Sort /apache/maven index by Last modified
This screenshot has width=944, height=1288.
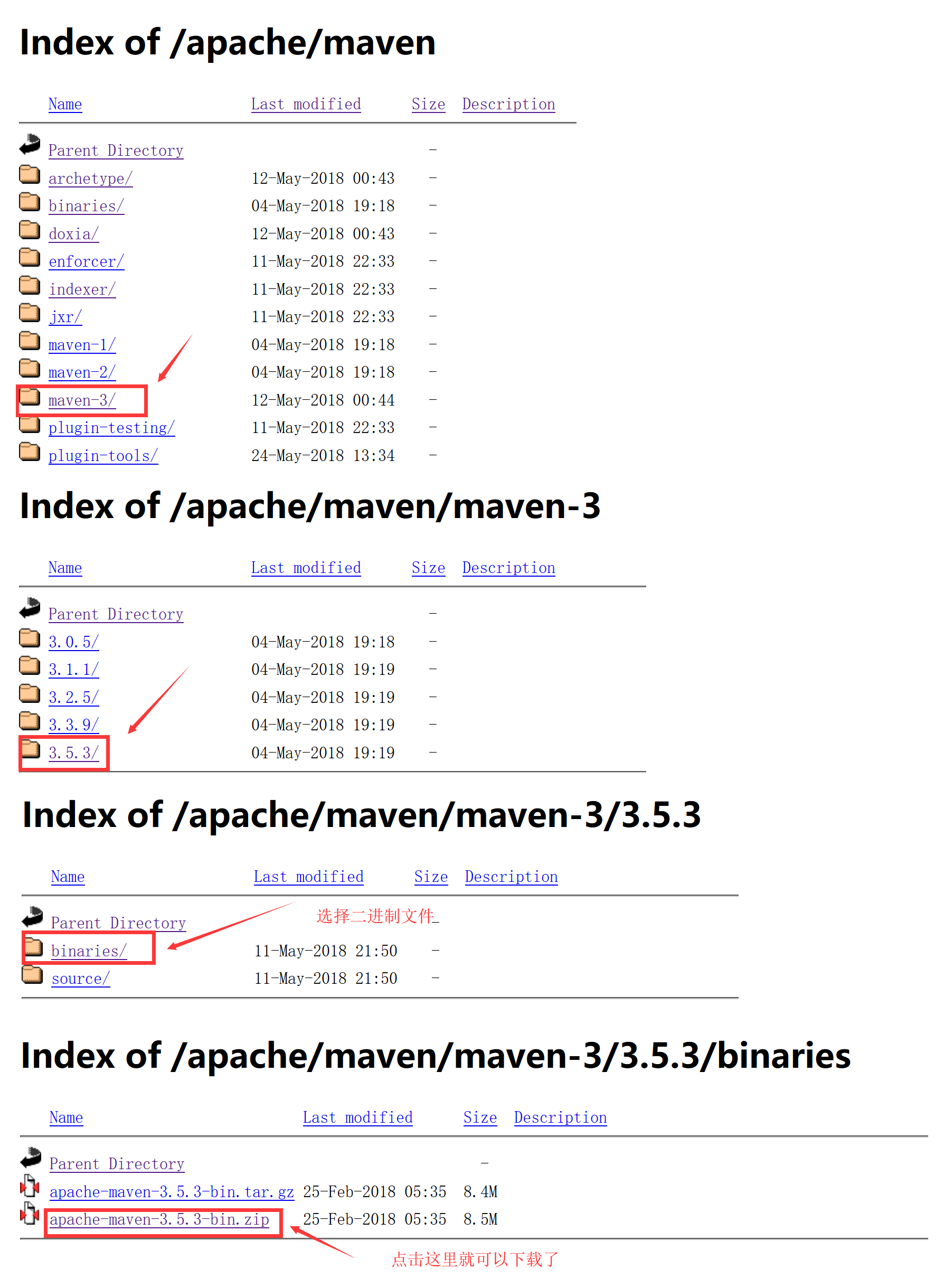(306, 105)
